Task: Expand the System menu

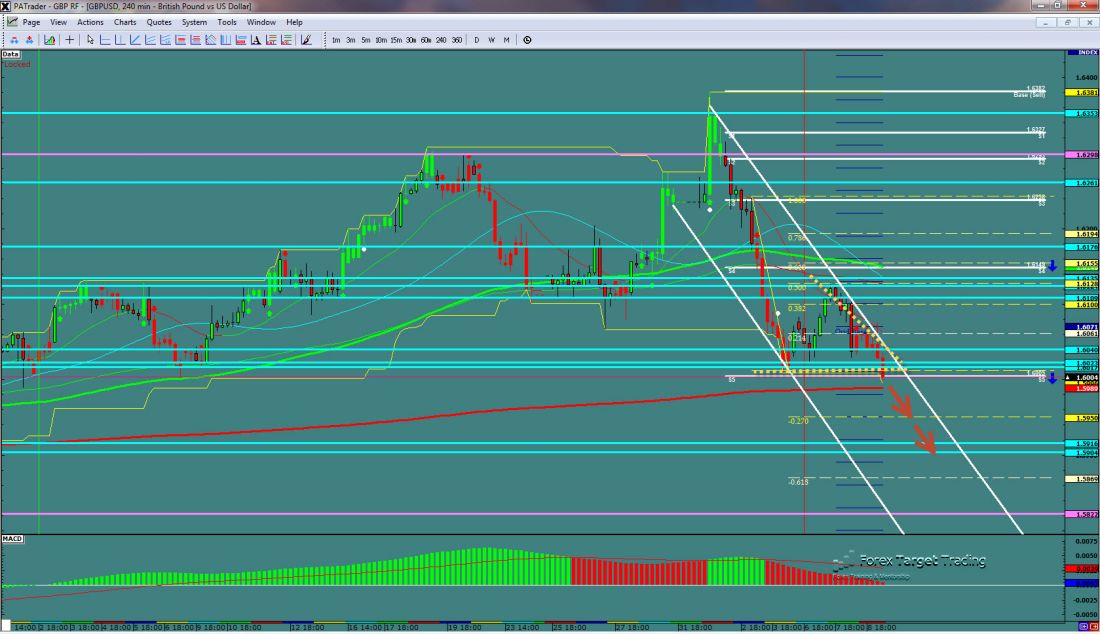Action: 194,21
